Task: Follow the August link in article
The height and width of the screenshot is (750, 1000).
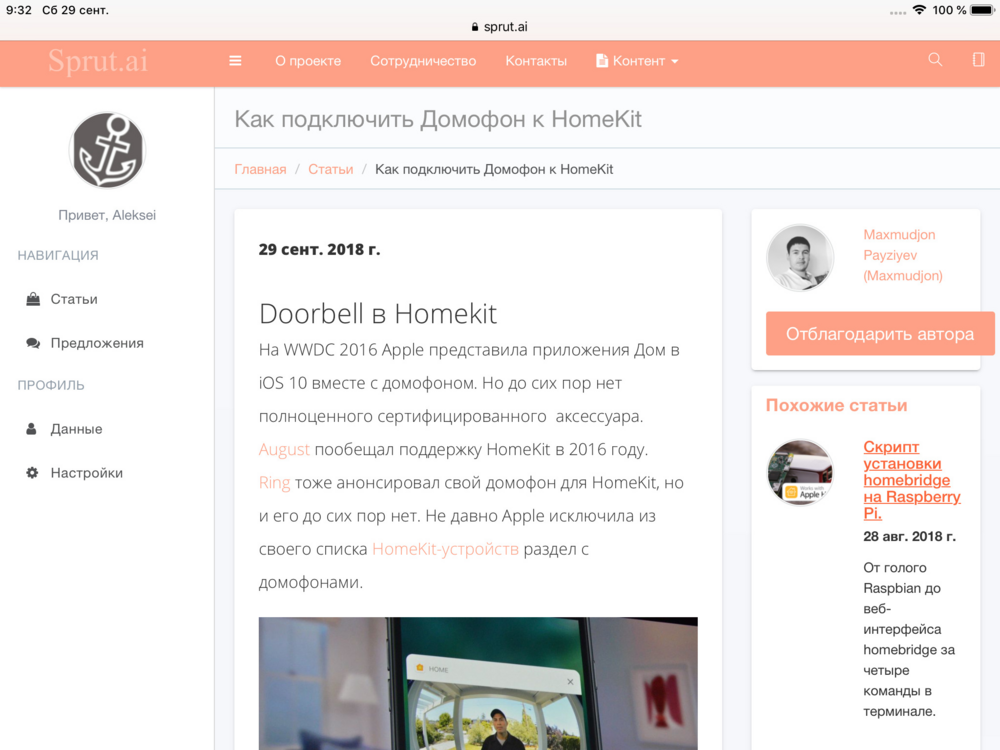Action: [x=284, y=450]
